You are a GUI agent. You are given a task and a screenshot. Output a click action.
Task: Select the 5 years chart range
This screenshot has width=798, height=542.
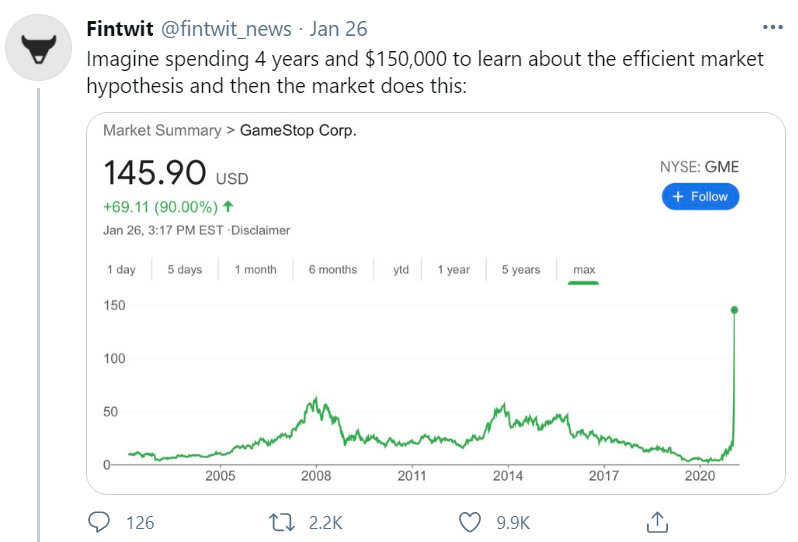click(521, 269)
